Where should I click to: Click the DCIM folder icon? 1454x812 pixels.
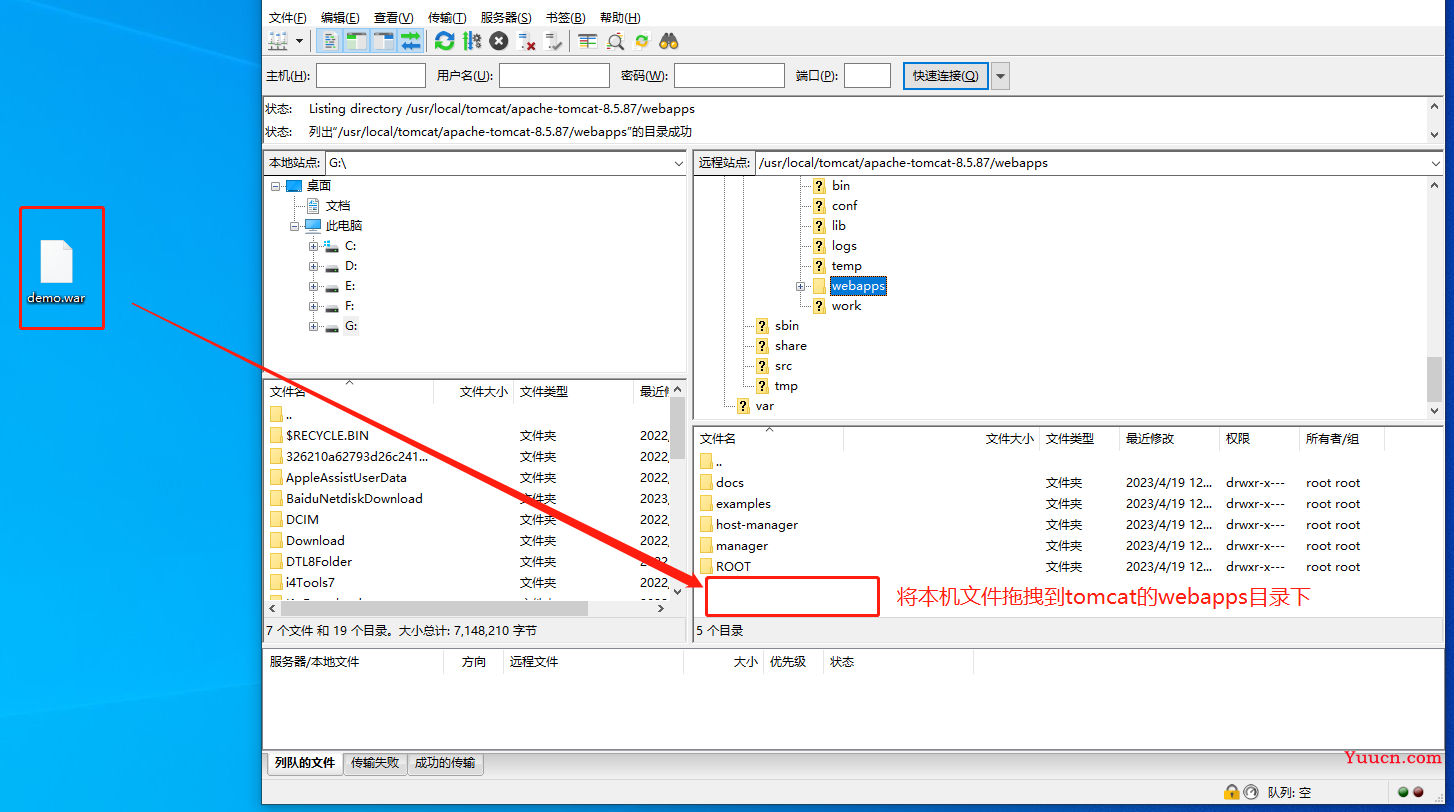coord(276,519)
